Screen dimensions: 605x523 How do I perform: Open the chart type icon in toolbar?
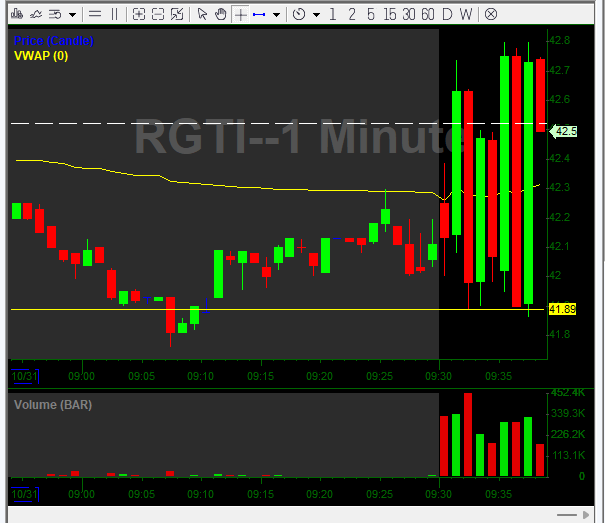click(17, 15)
